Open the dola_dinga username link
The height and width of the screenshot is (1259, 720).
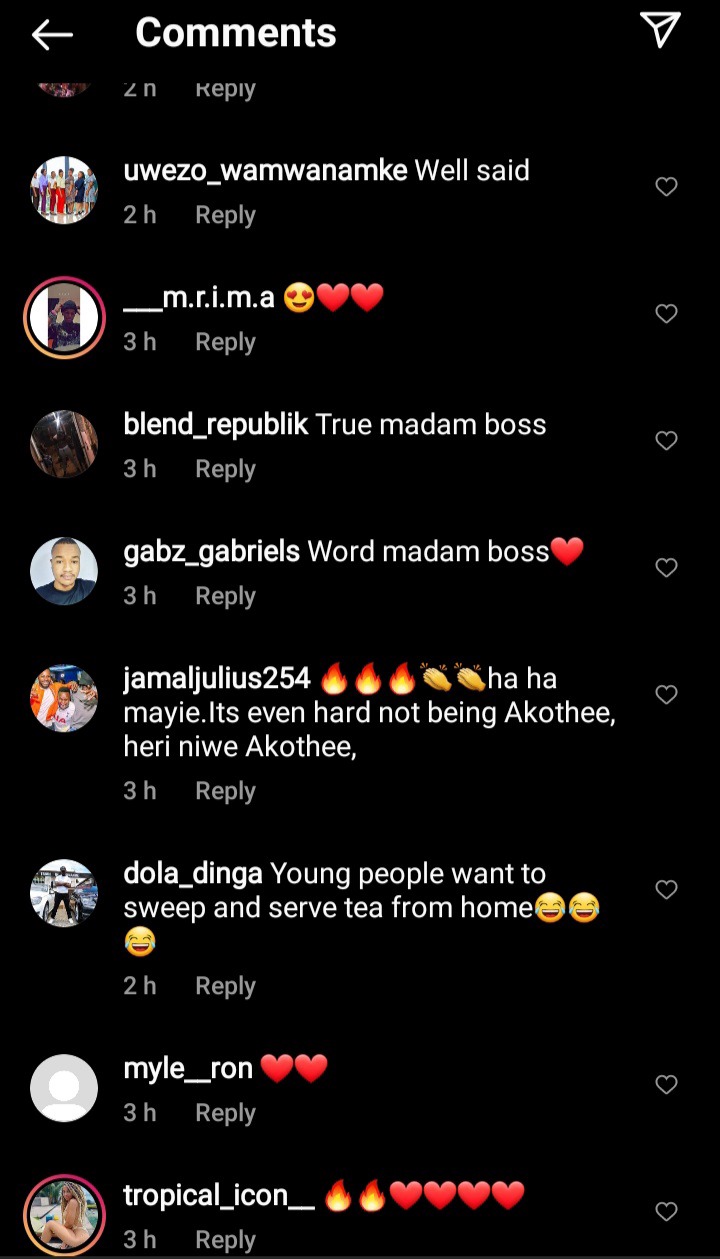click(193, 873)
